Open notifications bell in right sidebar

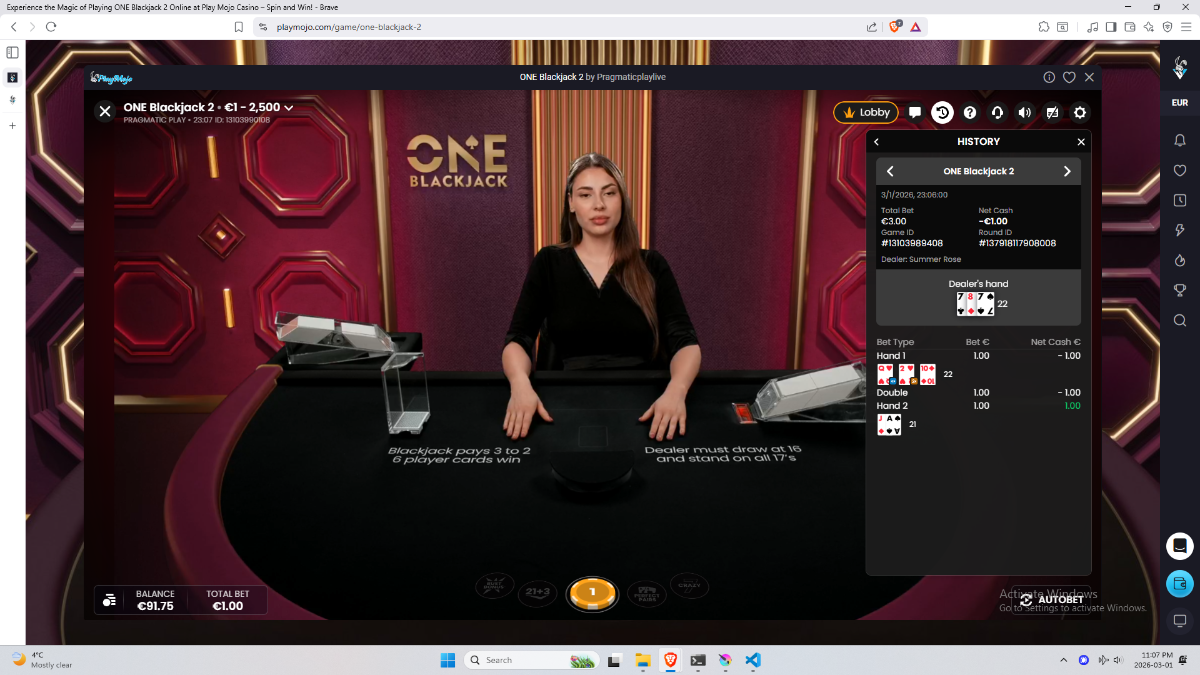(1180, 141)
